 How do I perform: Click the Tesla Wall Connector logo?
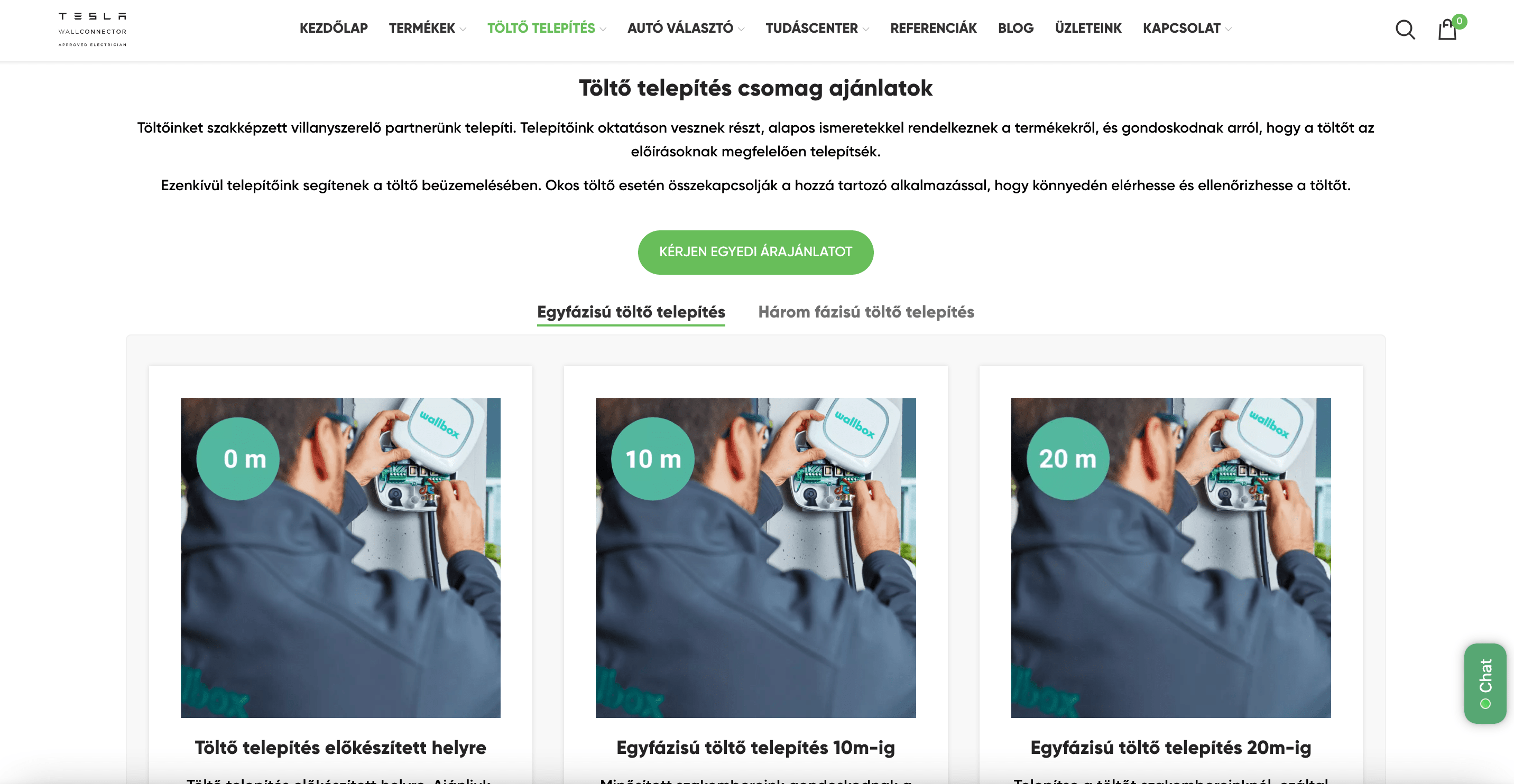pos(93,30)
